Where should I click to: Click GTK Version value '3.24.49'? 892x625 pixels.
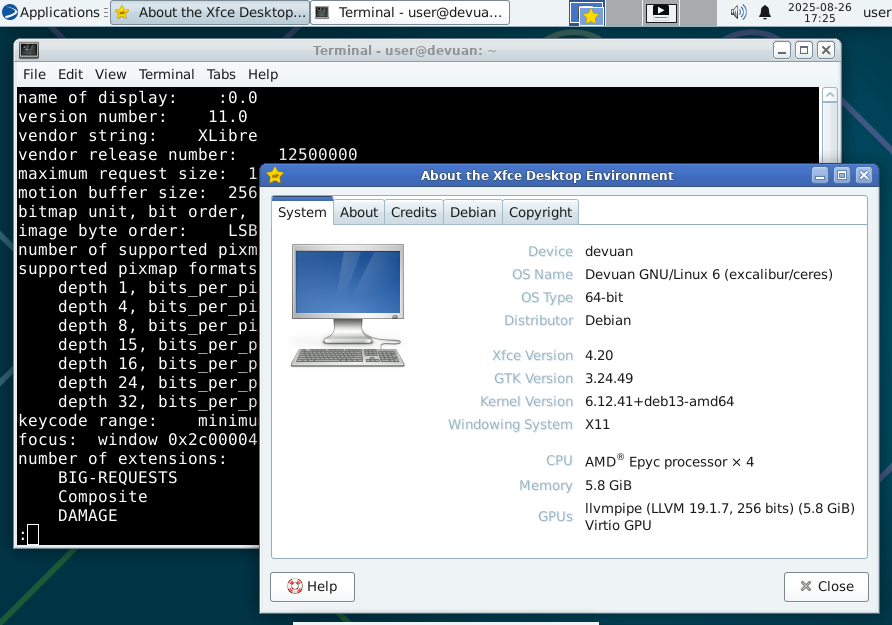pos(609,378)
